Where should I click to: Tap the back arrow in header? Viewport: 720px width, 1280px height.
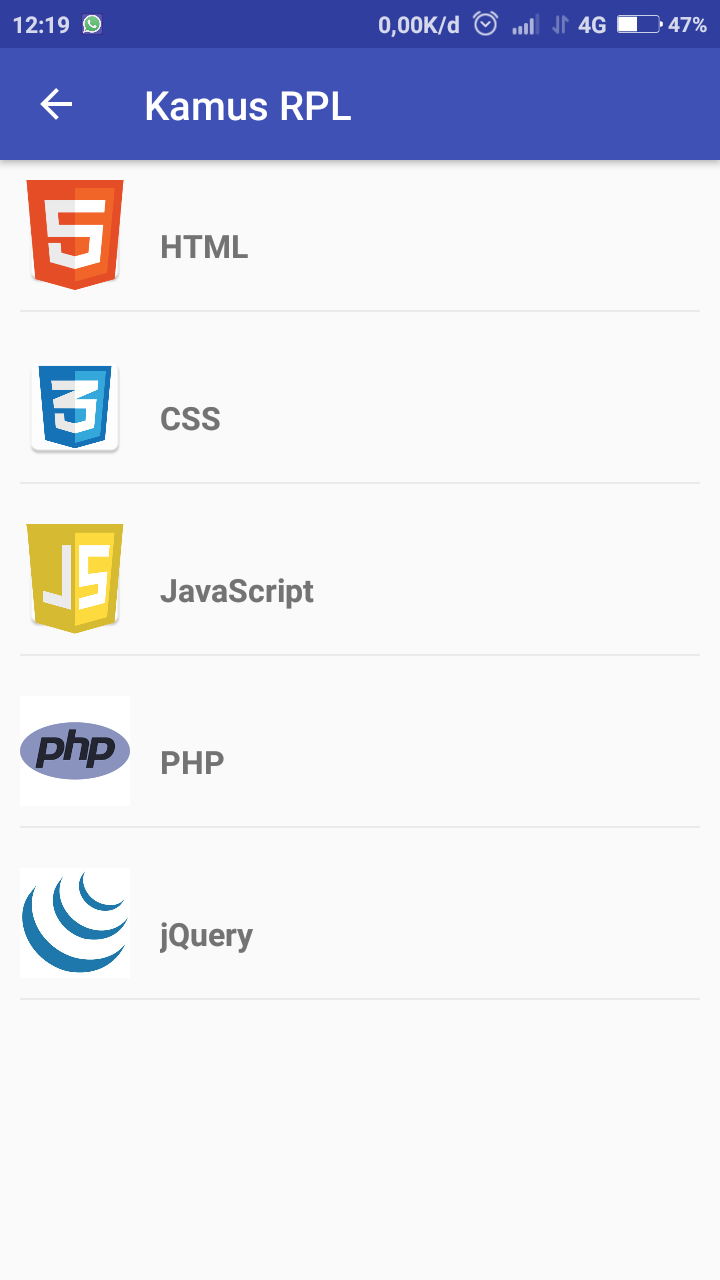tap(57, 105)
